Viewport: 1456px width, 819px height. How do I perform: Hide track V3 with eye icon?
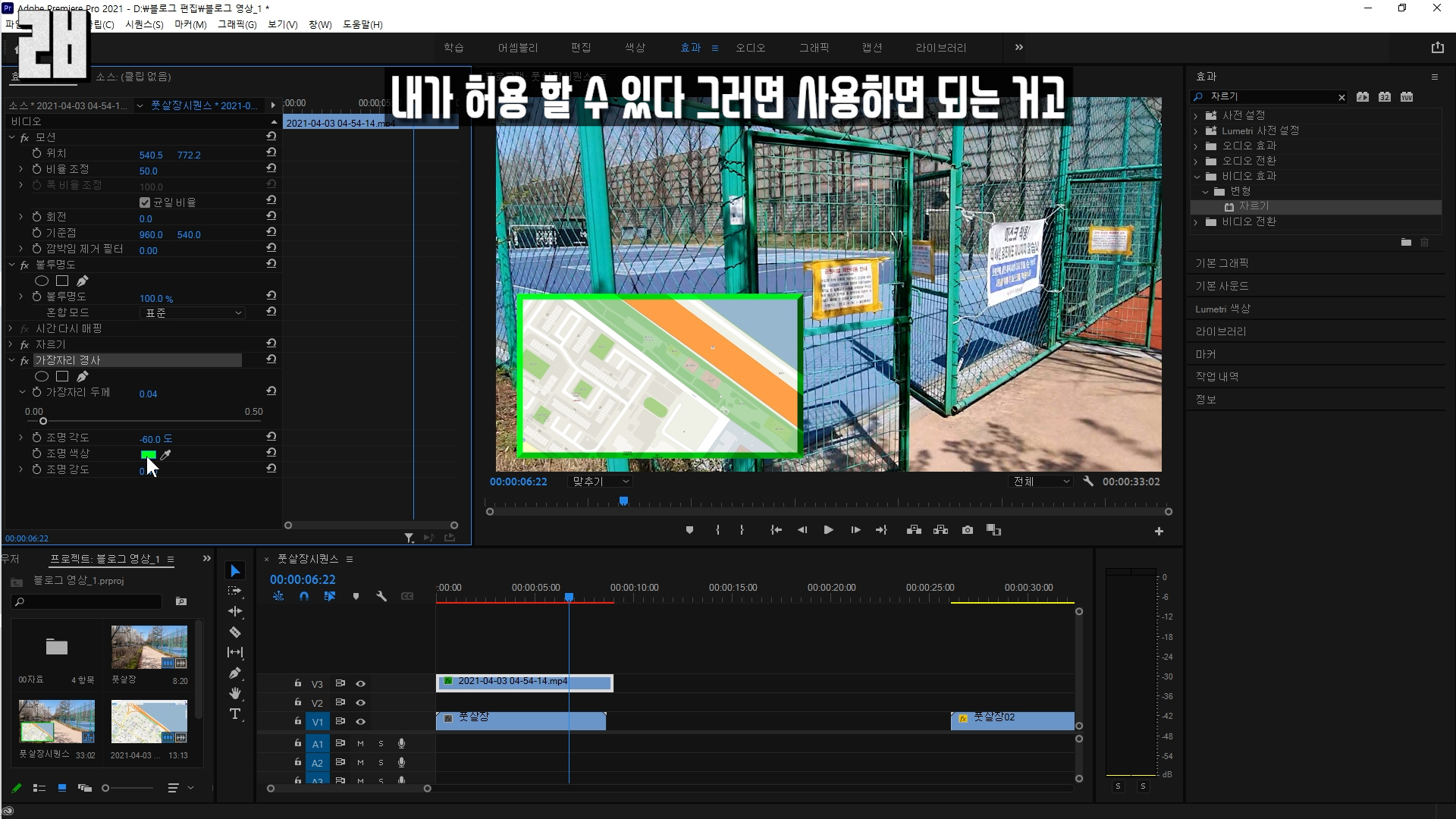pyautogui.click(x=361, y=684)
